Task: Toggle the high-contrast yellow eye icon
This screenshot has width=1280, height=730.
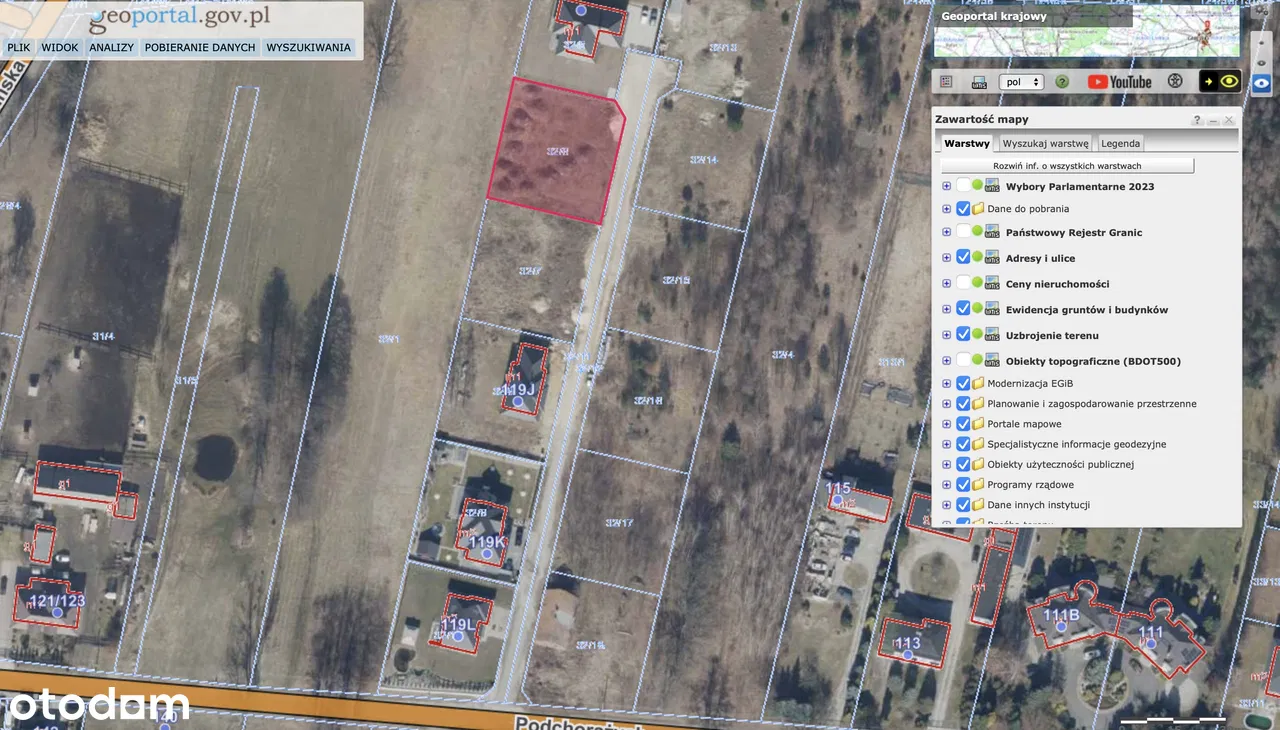Action: (x=1229, y=82)
